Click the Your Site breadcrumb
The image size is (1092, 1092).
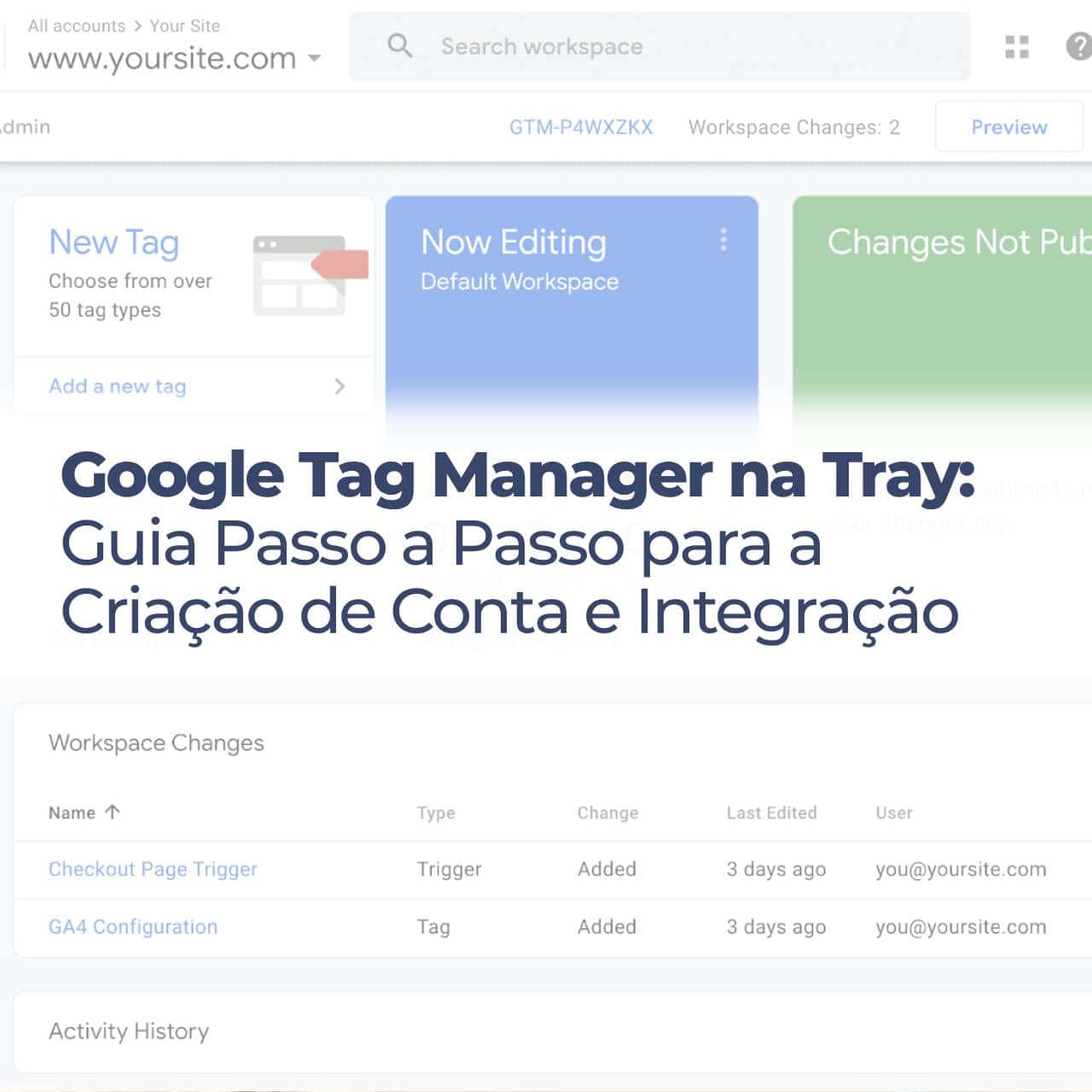185,26
